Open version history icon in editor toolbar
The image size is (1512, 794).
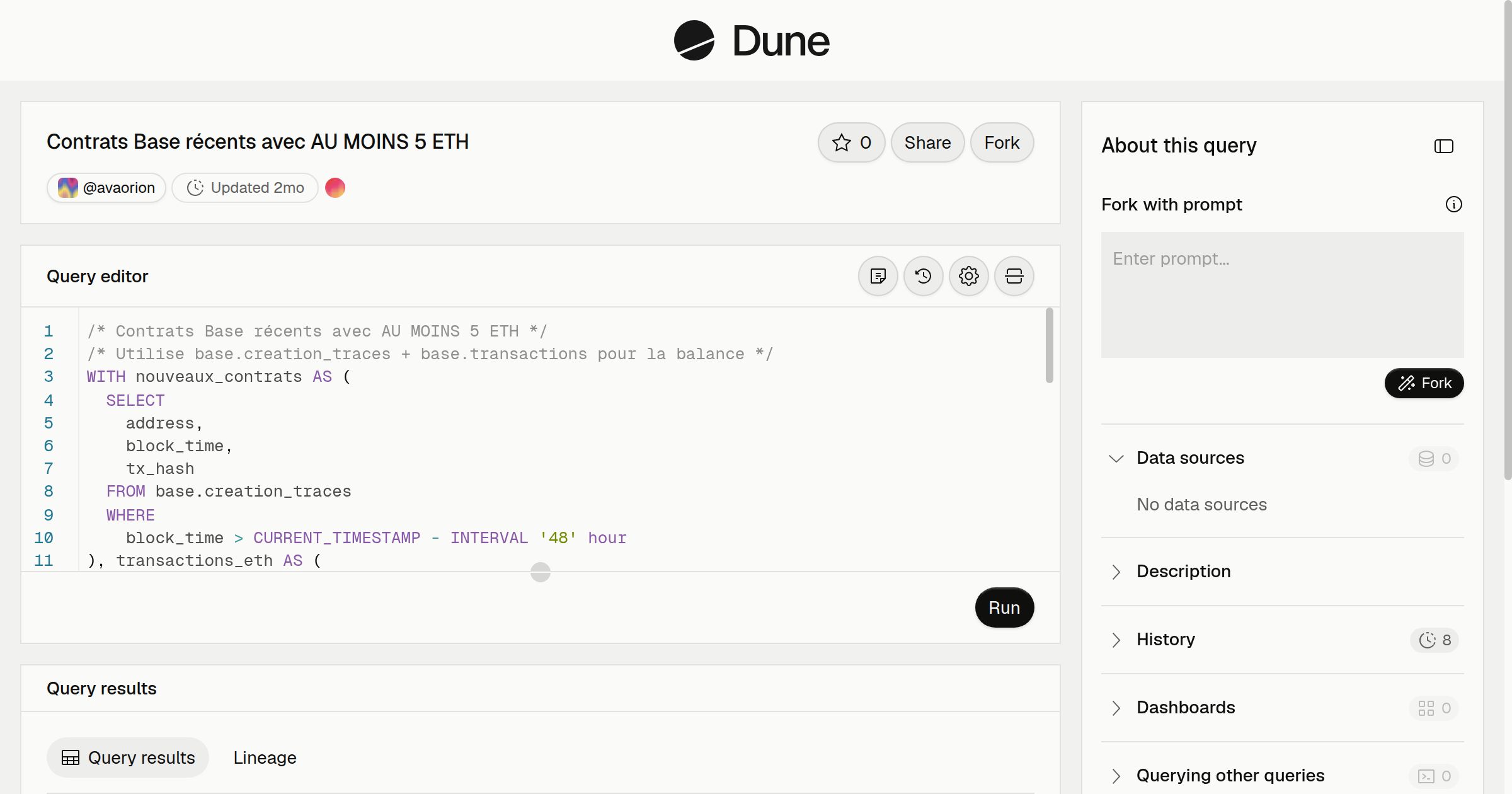click(x=924, y=276)
